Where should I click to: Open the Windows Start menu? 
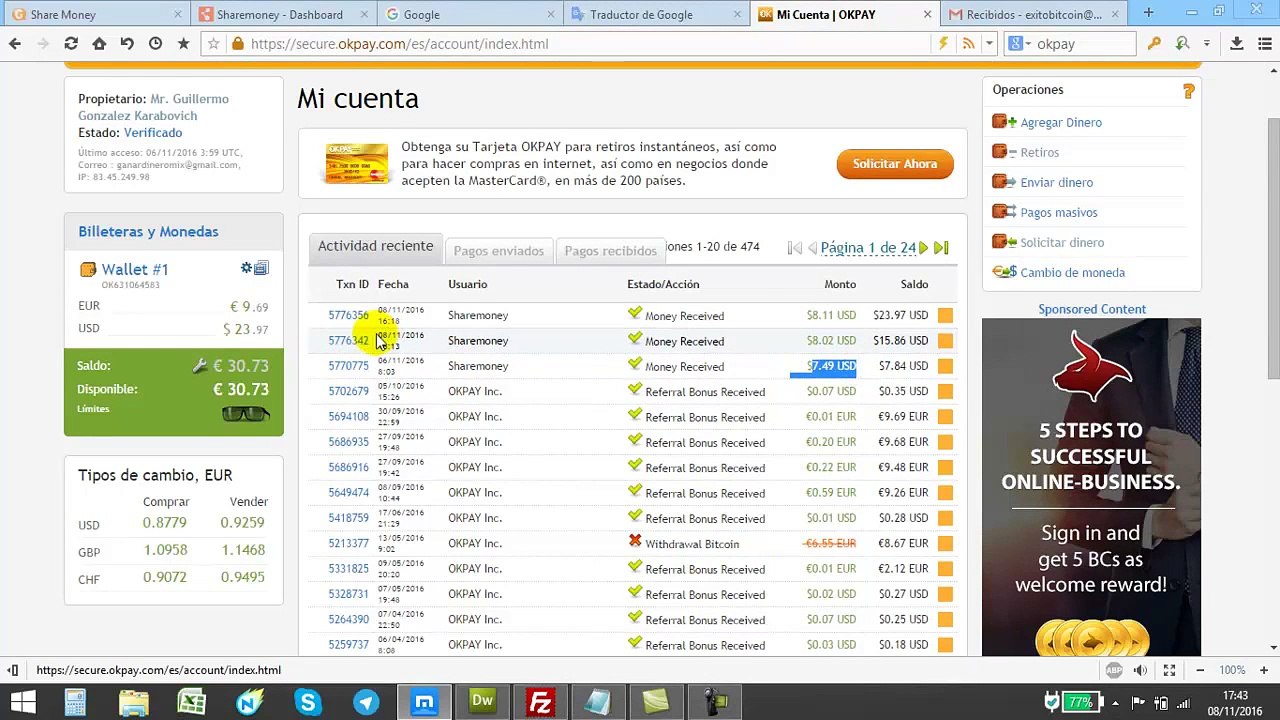click(x=23, y=702)
